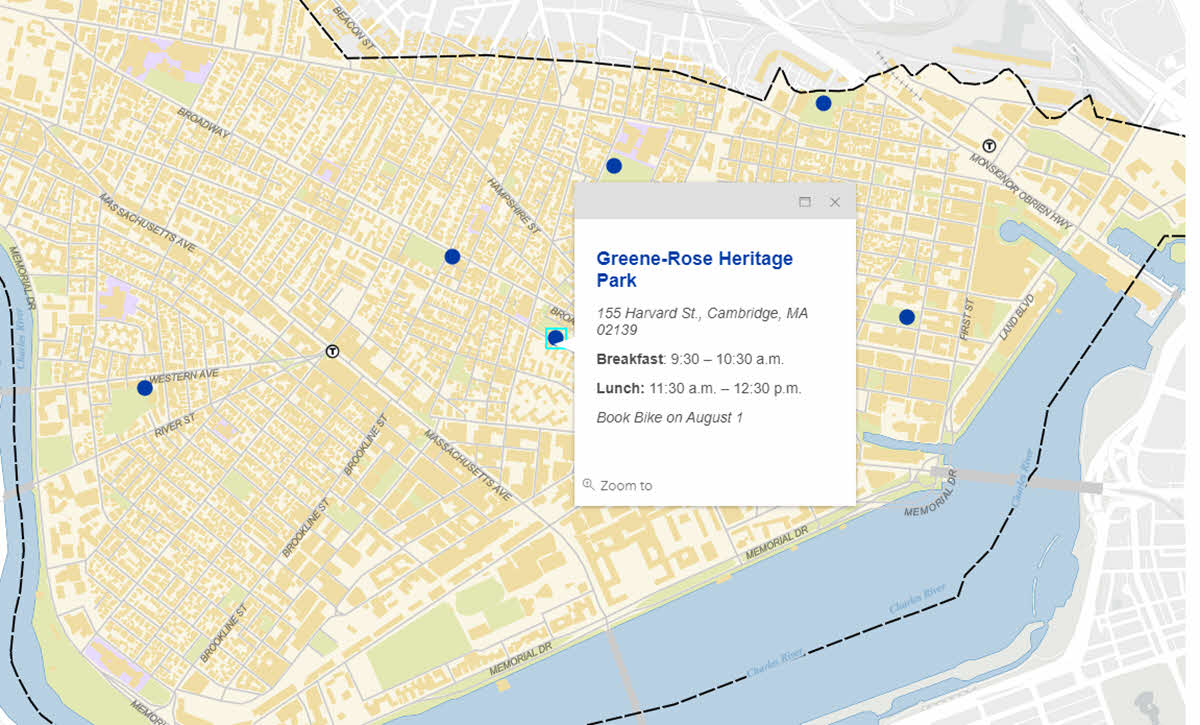This screenshot has height=725, width=1200.
Task: Click the T station icon on Massachusetts Ave
Action: click(332, 351)
